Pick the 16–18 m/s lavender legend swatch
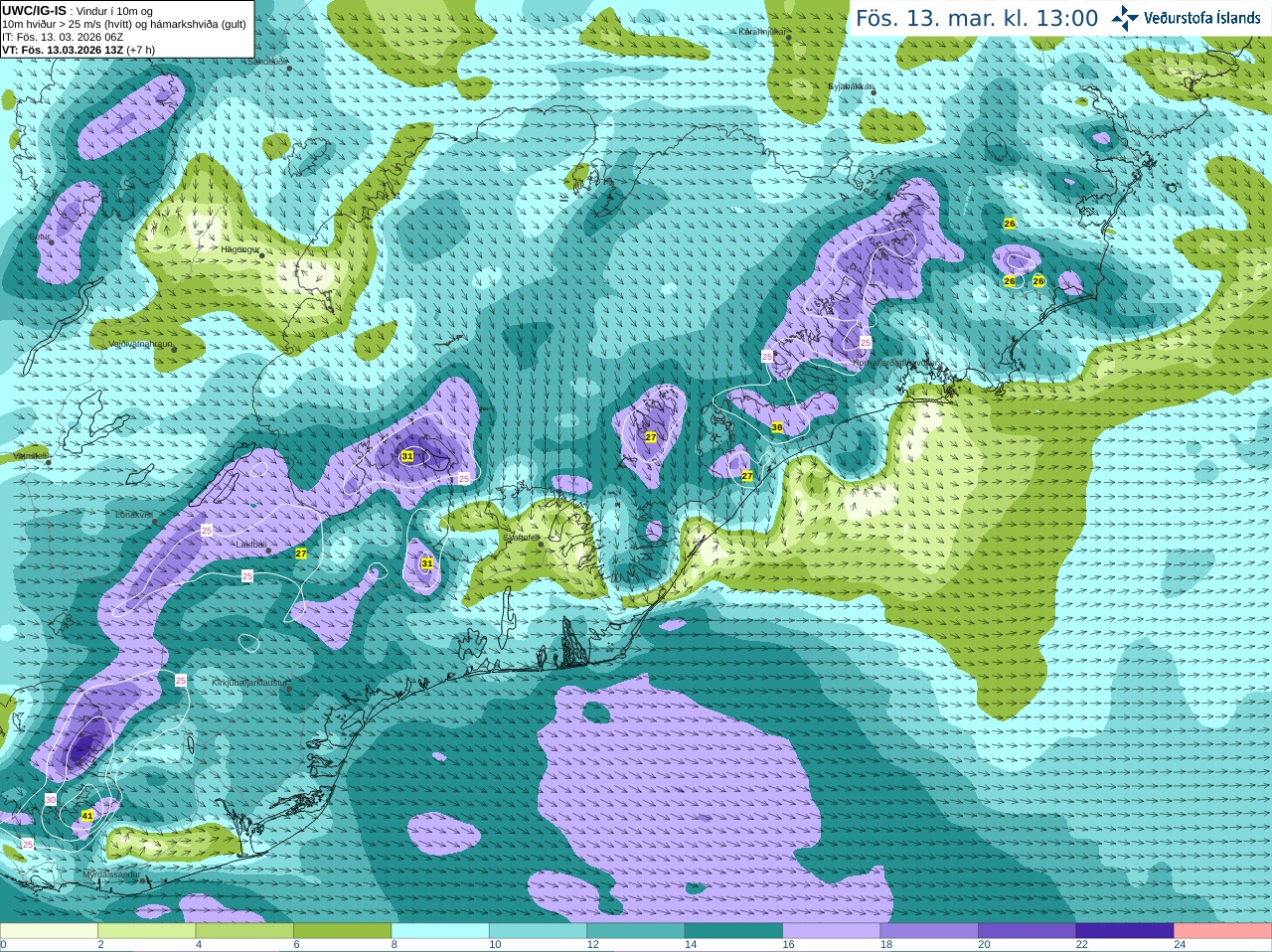 pyautogui.click(x=832, y=931)
